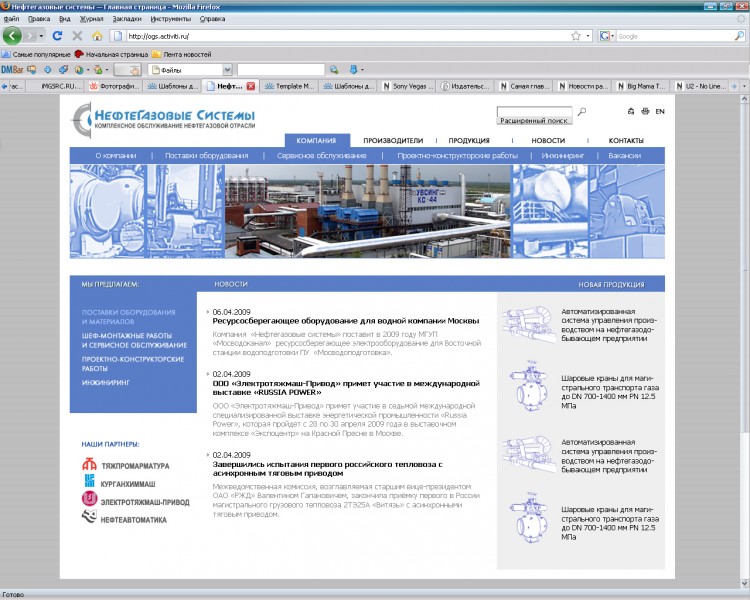
Task: Open the Файл menu
Action: (x=11, y=19)
